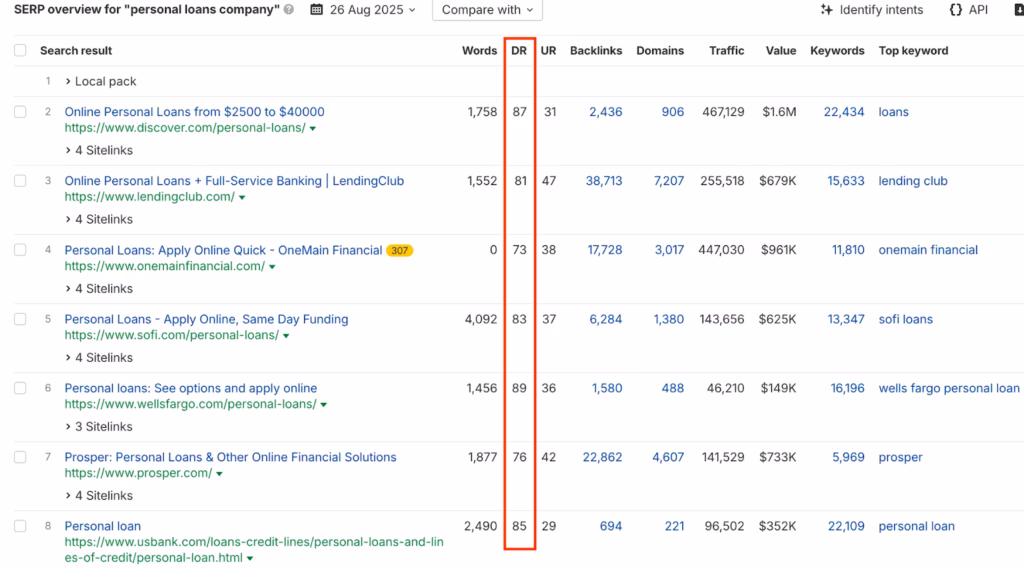Click the 307 redirect badge on OneMain result
The width and height of the screenshot is (1024, 570).
[x=400, y=250]
